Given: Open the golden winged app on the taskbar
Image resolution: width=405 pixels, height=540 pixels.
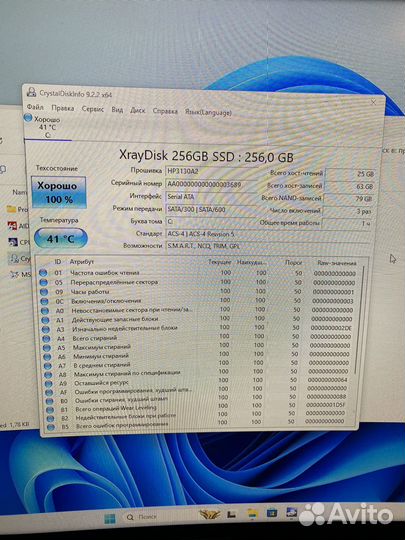Looking at the screenshot, I should coord(210,516).
